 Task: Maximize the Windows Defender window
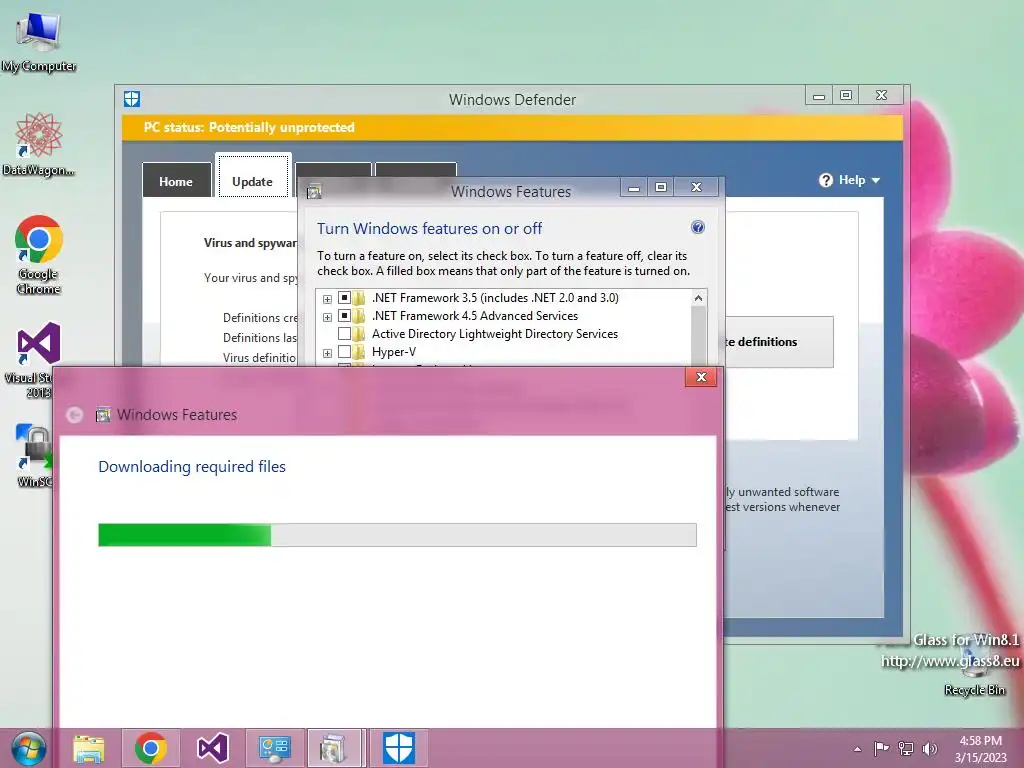click(846, 95)
